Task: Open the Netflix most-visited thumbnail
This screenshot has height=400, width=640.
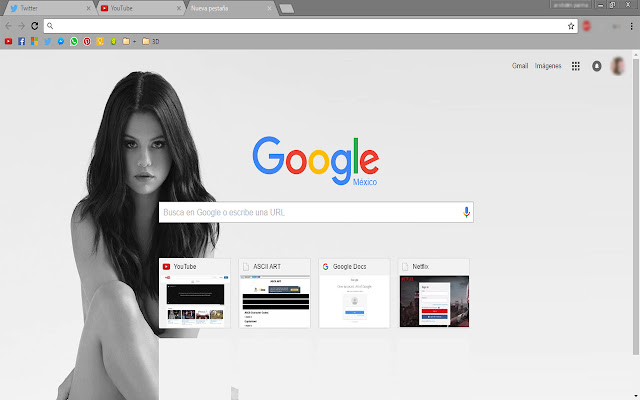Action: pyautogui.click(x=434, y=293)
